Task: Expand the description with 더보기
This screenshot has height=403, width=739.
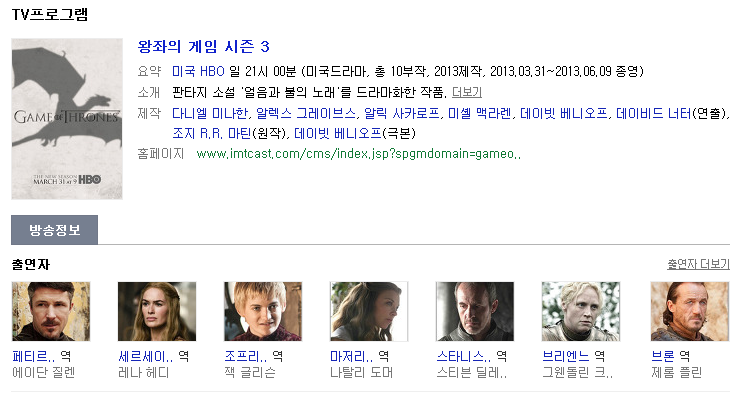Action: pos(467,92)
